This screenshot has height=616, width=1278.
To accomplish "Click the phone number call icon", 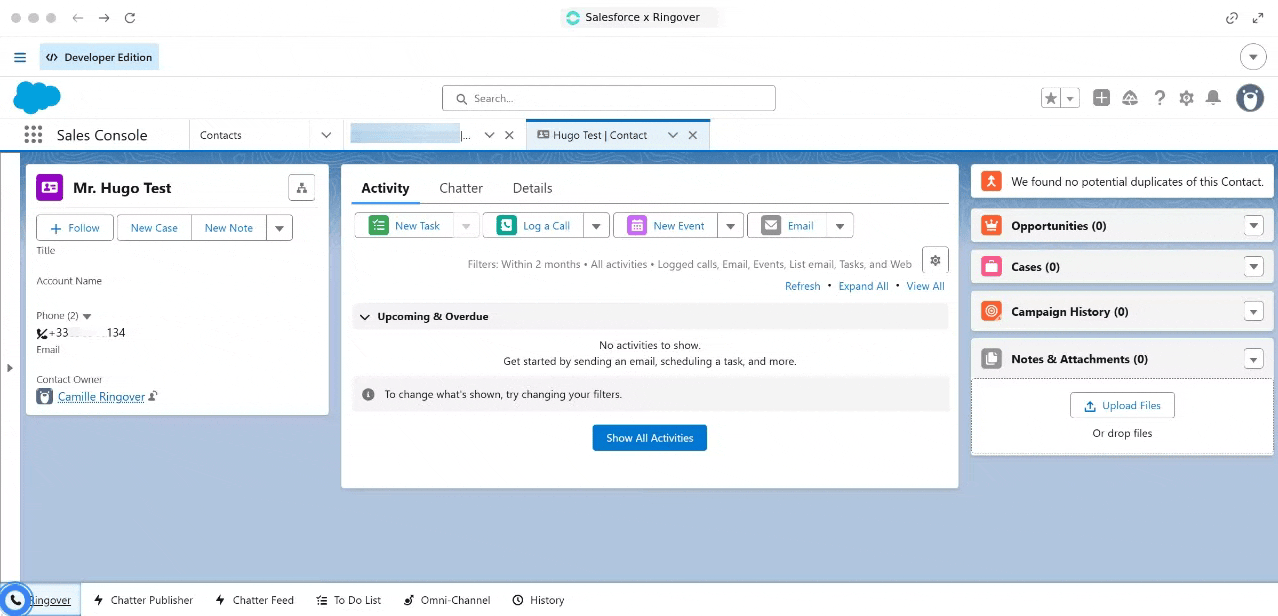I will [42, 333].
